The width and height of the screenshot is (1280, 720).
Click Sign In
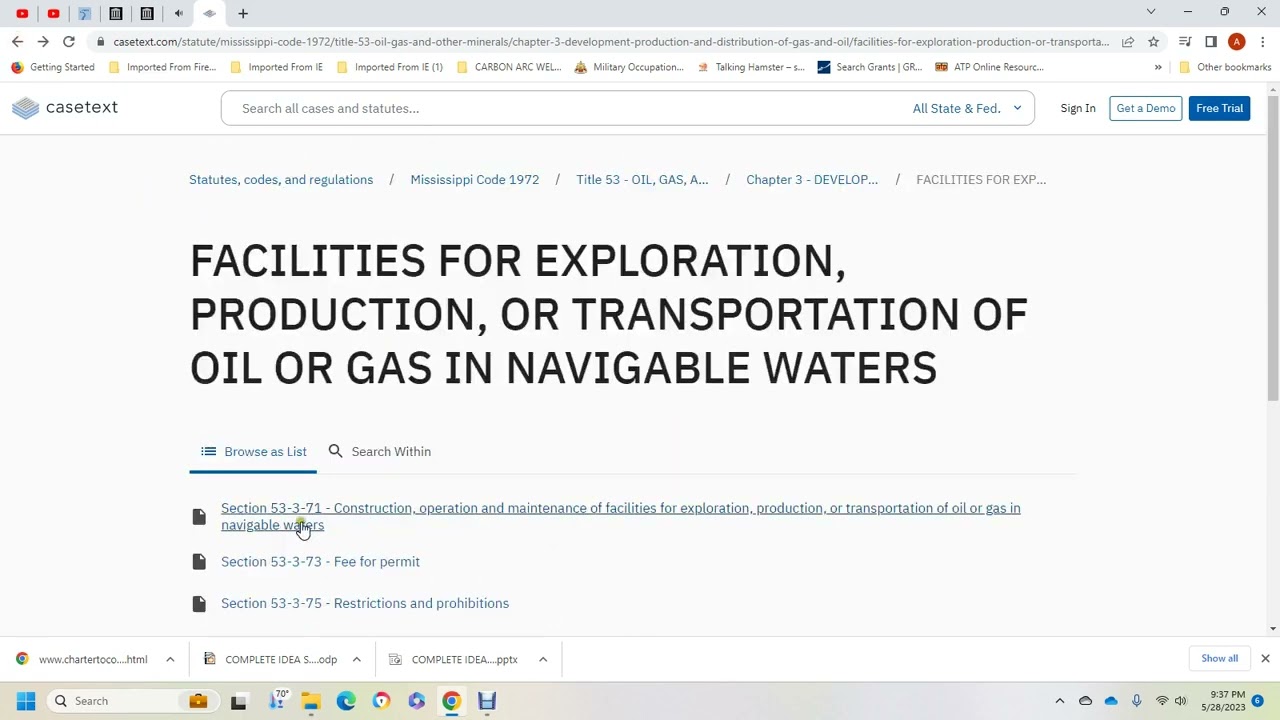coord(1078,108)
